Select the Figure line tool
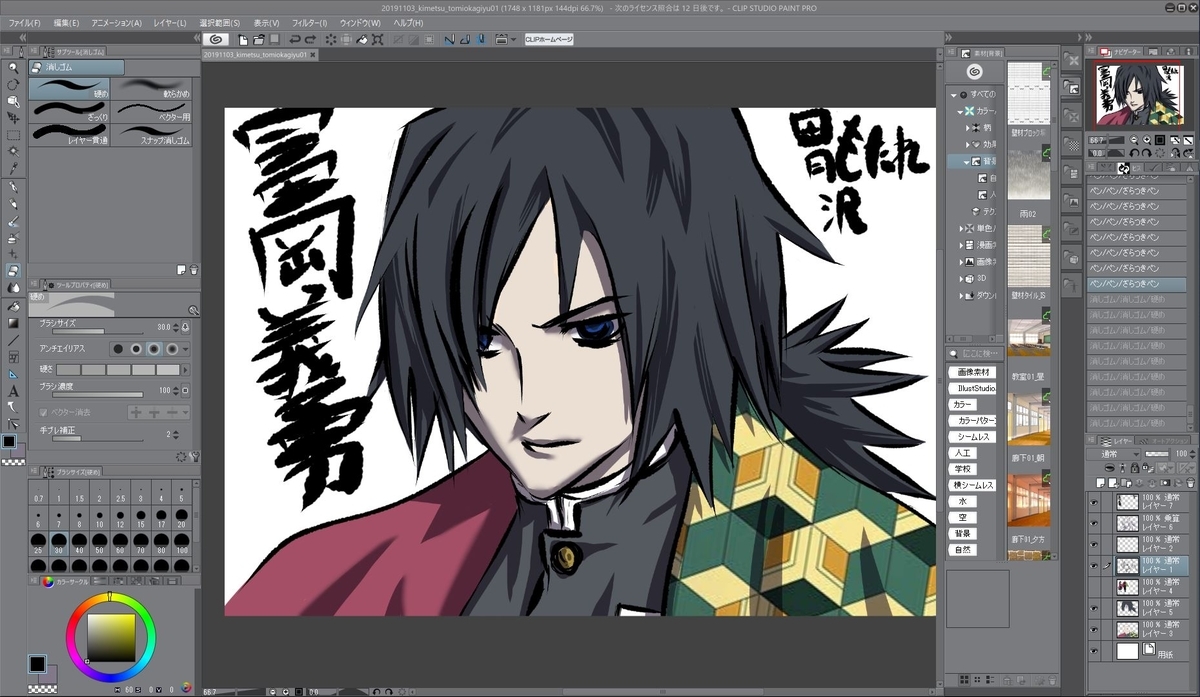This screenshot has height=697, width=1200. 13,340
